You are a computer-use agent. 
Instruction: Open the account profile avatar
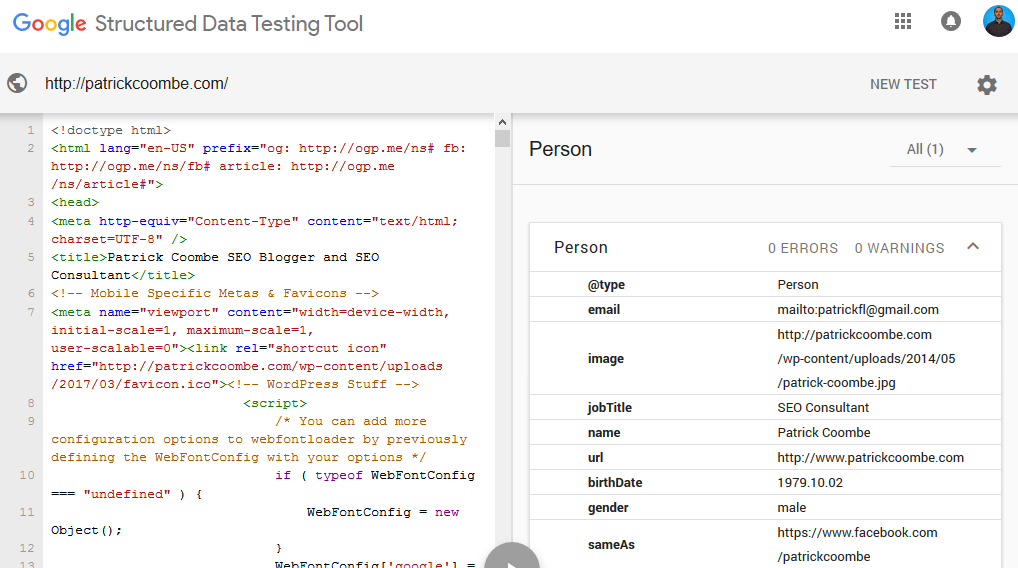(x=999, y=21)
